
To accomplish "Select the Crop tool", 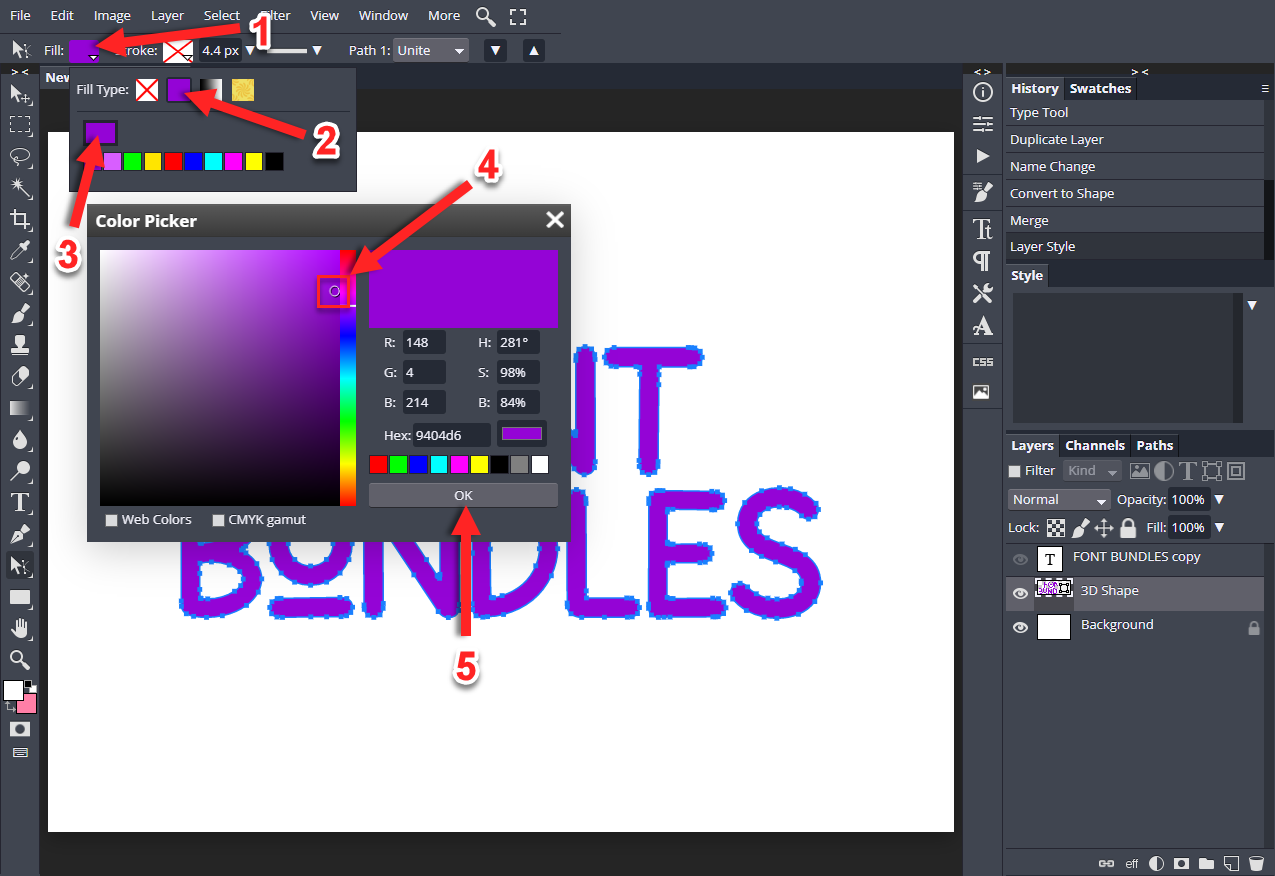I will (19, 220).
